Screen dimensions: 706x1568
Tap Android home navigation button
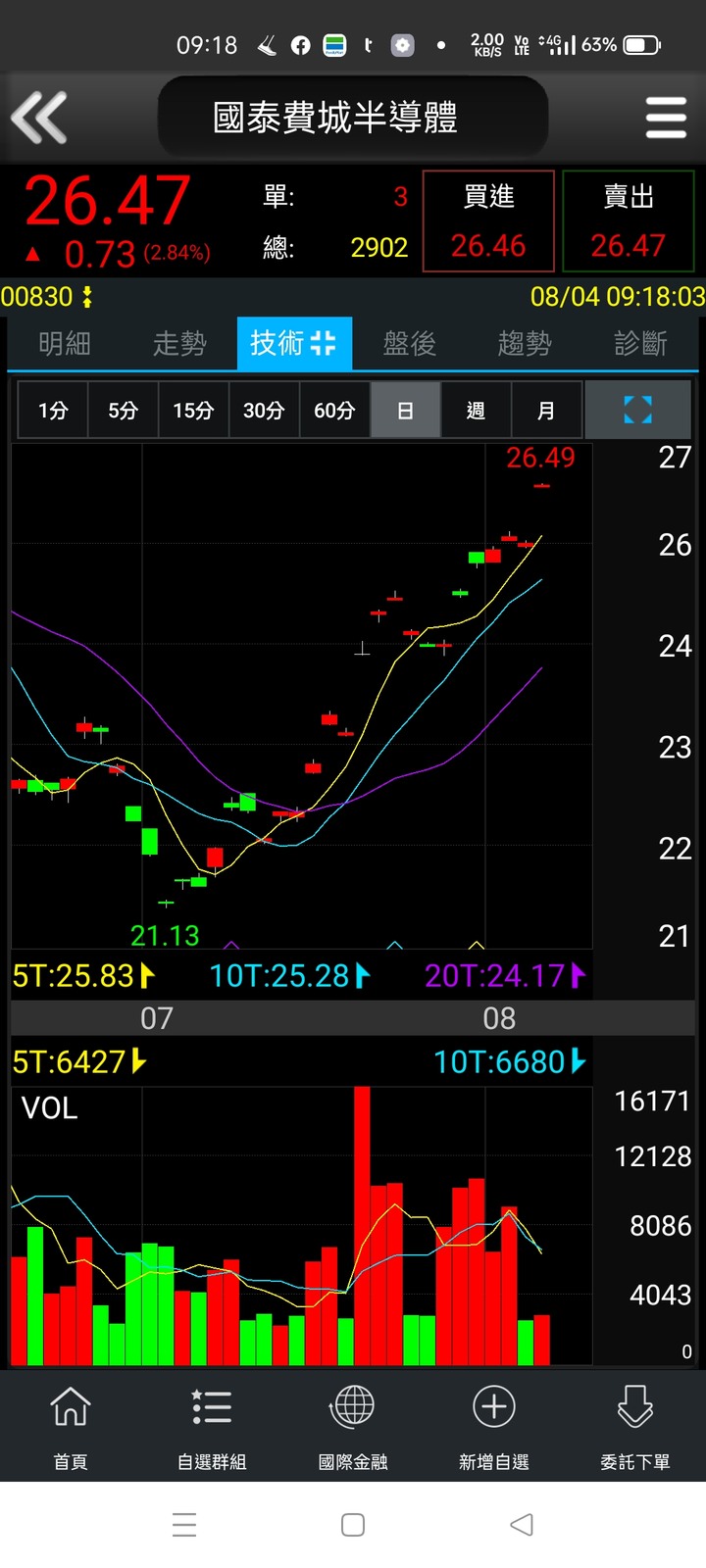[x=353, y=1525]
